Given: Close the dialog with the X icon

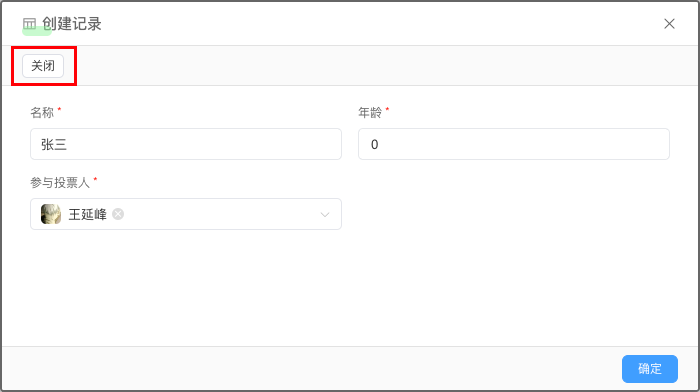Looking at the screenshot, I should (669, 24).
